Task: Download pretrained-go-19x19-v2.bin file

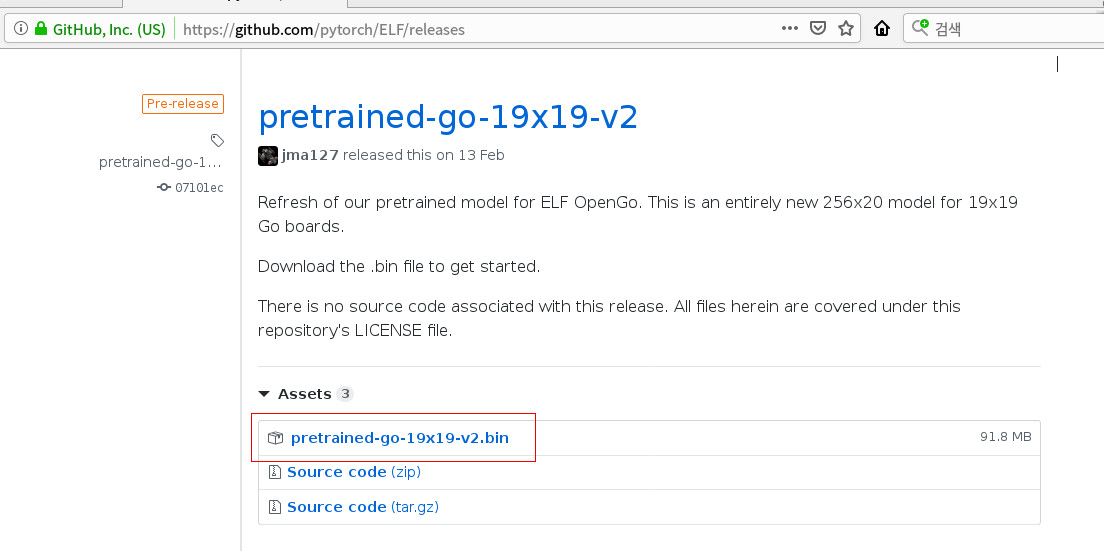Action: (x=399, y=438)
